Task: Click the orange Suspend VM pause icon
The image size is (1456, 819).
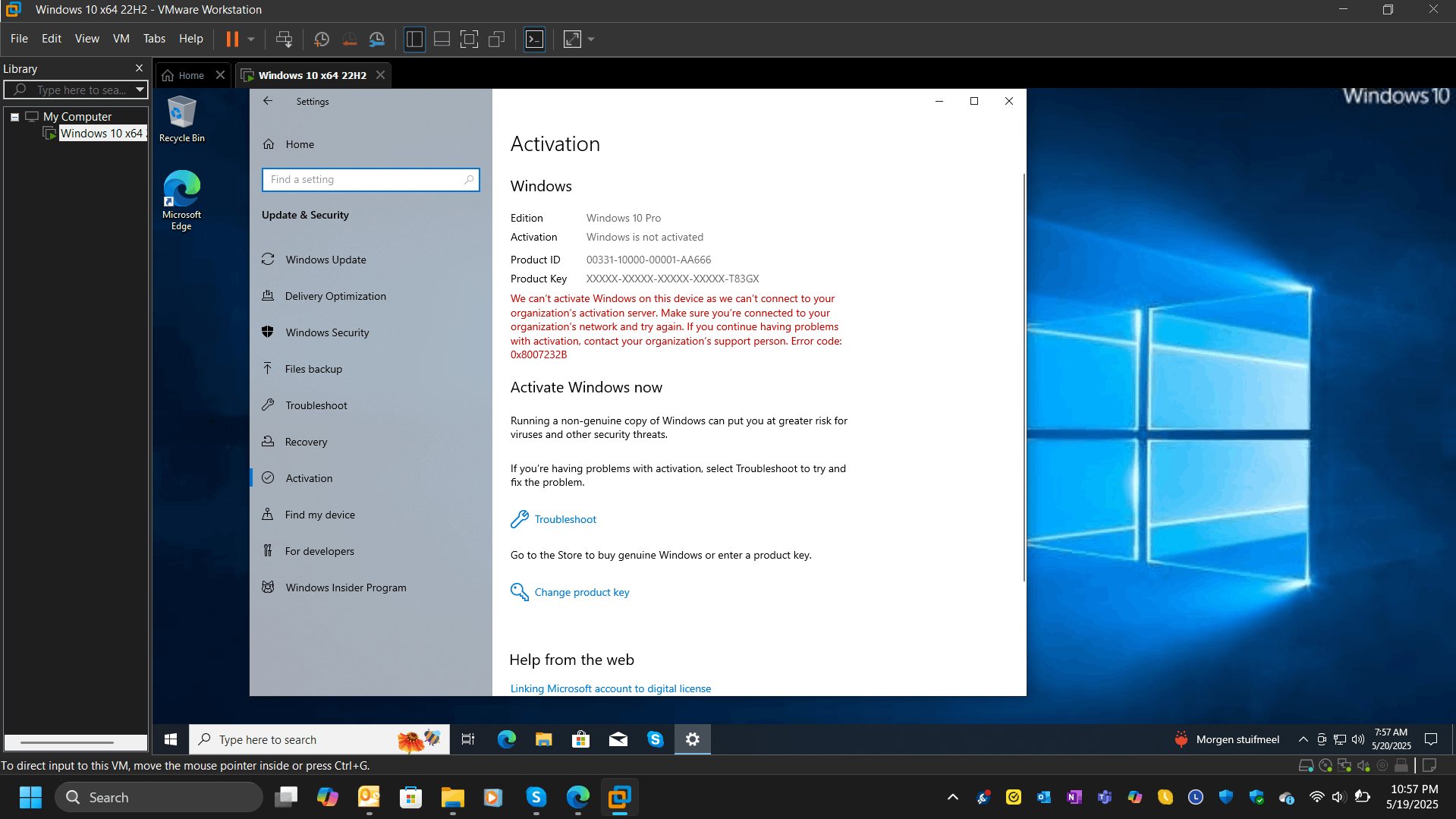Action: click(232, 39)
